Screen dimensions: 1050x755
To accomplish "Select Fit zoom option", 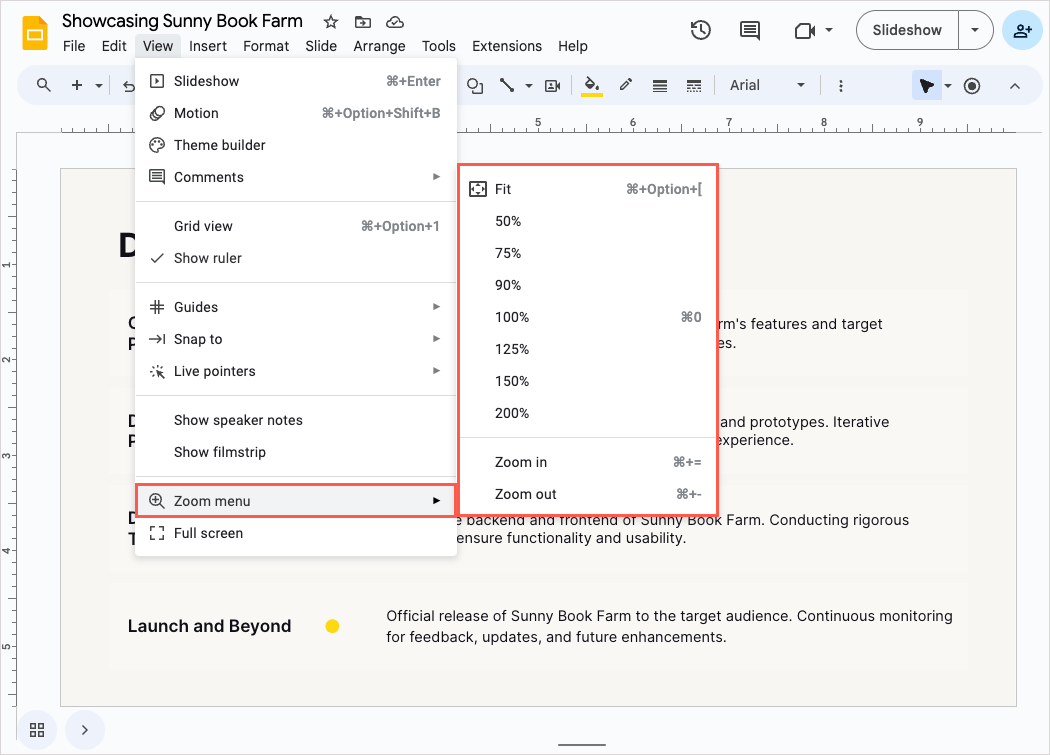I will tap(588, 189).
